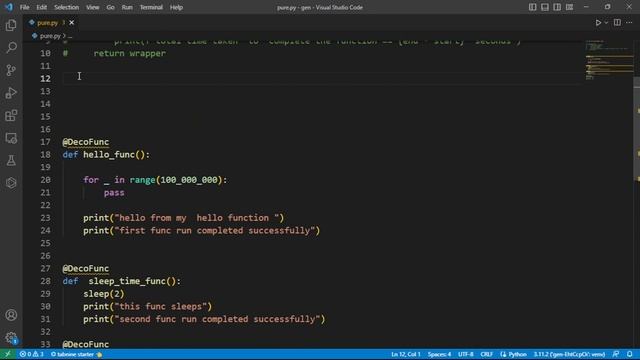Image resolution: width=640 pixels, height=360 pixels.
Task: Open the Terminal menu
Action: tap(151, 7)
